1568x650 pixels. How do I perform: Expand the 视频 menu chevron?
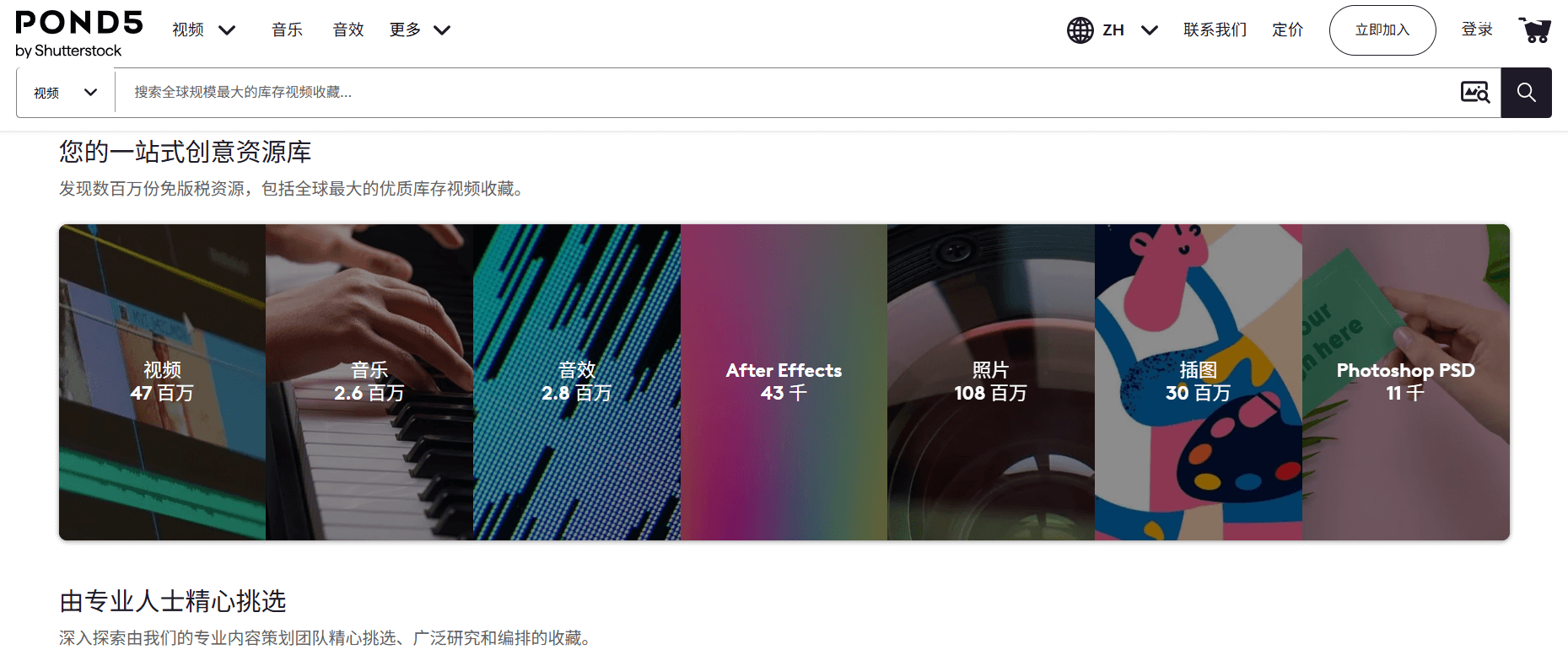pos(227,30)
